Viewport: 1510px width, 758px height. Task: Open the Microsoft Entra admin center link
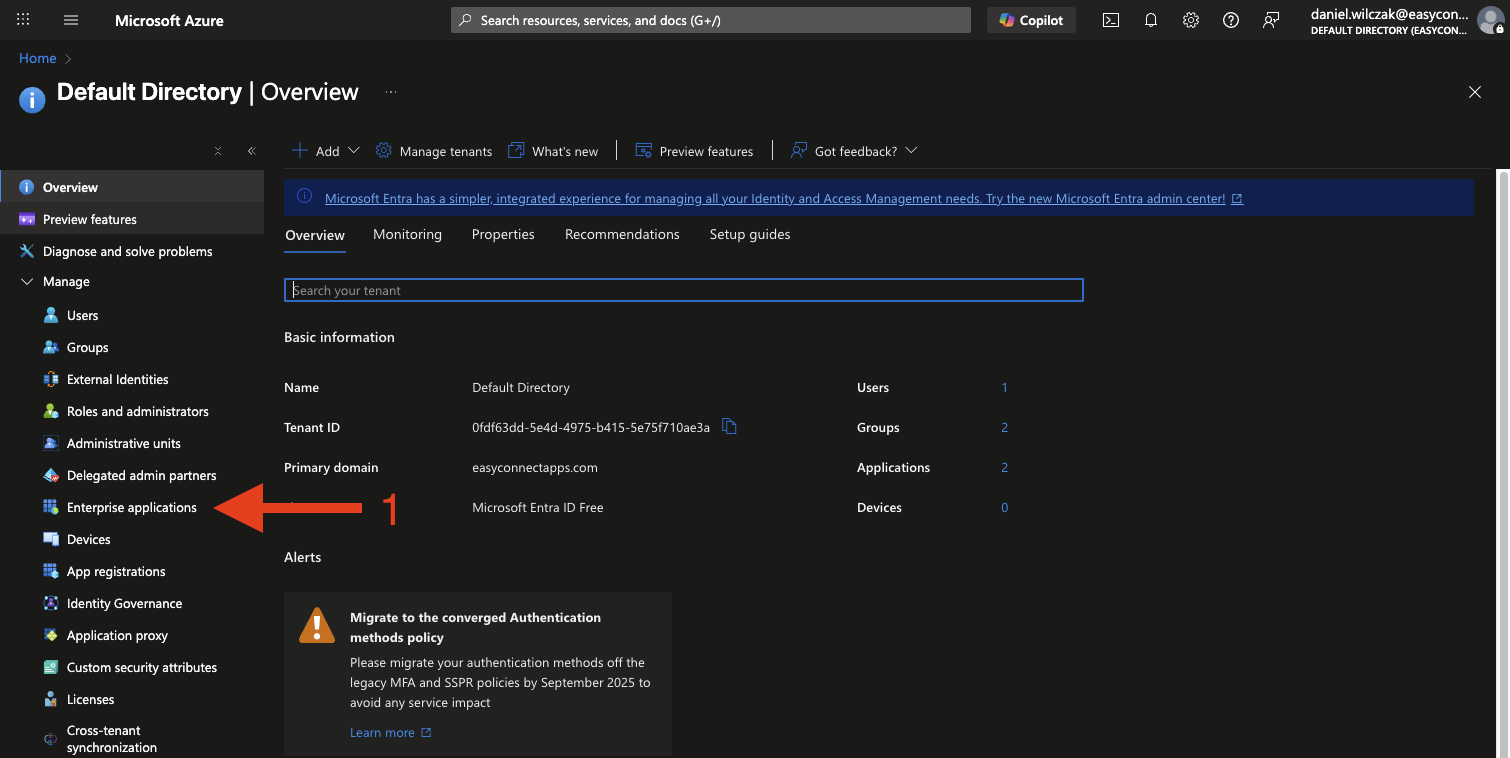[x=774, y=198]
